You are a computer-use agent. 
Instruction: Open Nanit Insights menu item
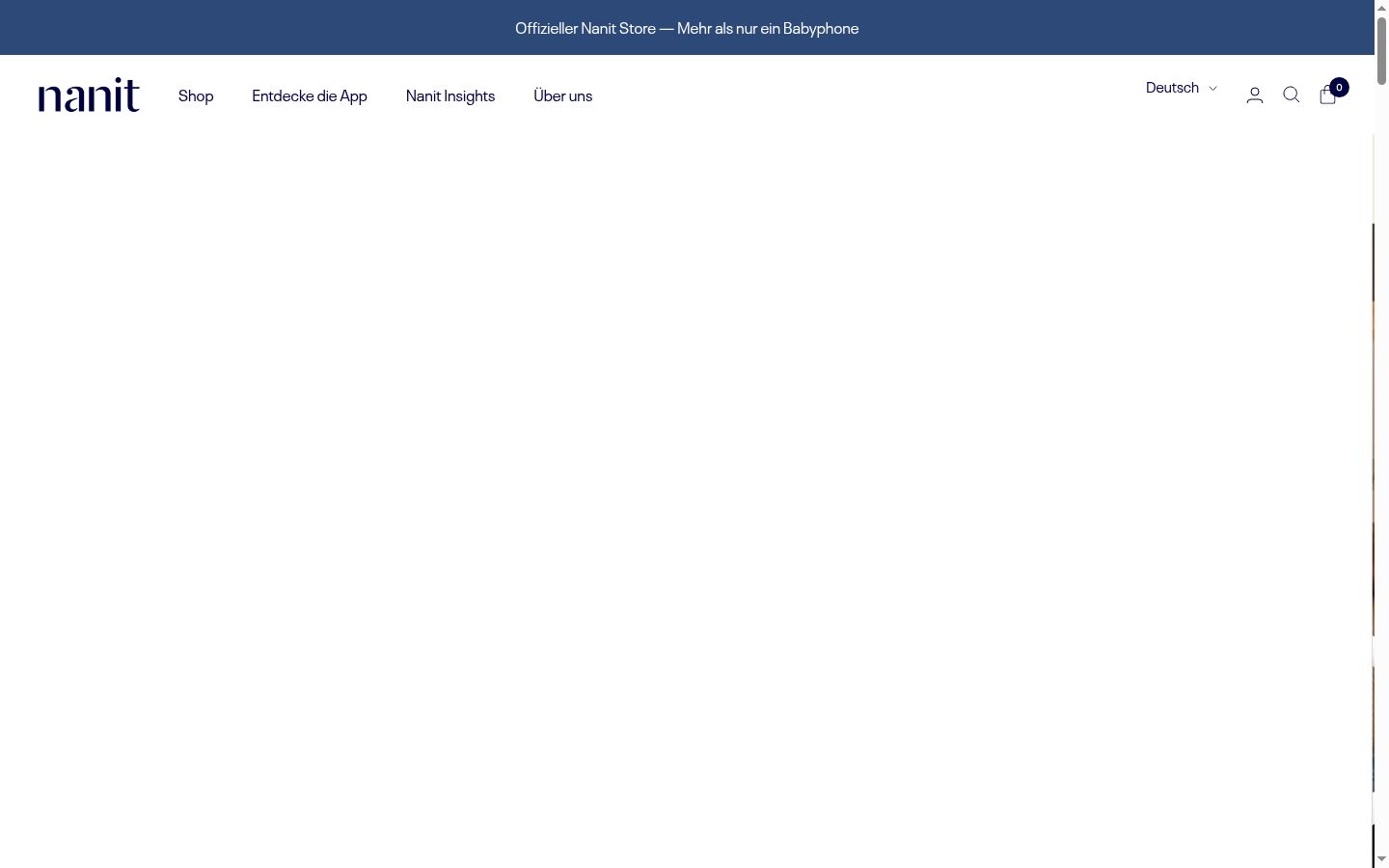[450, 95]
